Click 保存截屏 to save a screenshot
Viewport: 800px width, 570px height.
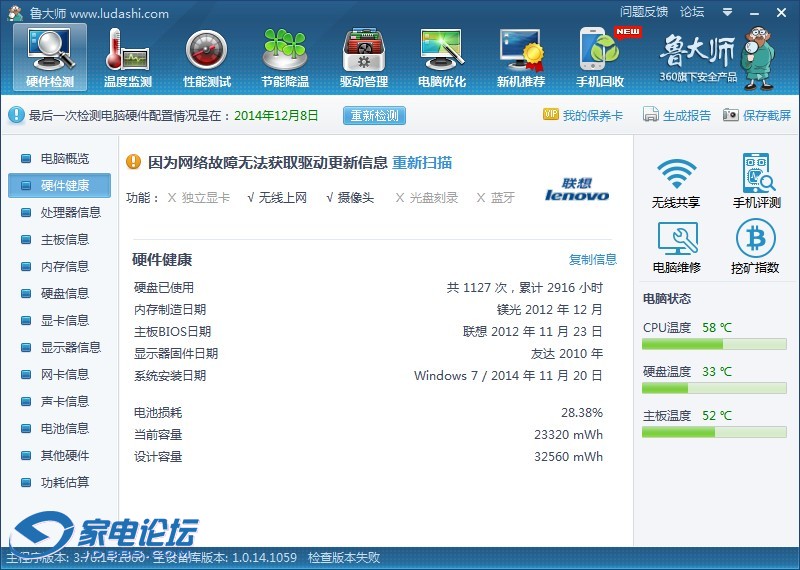coord(757,115)
